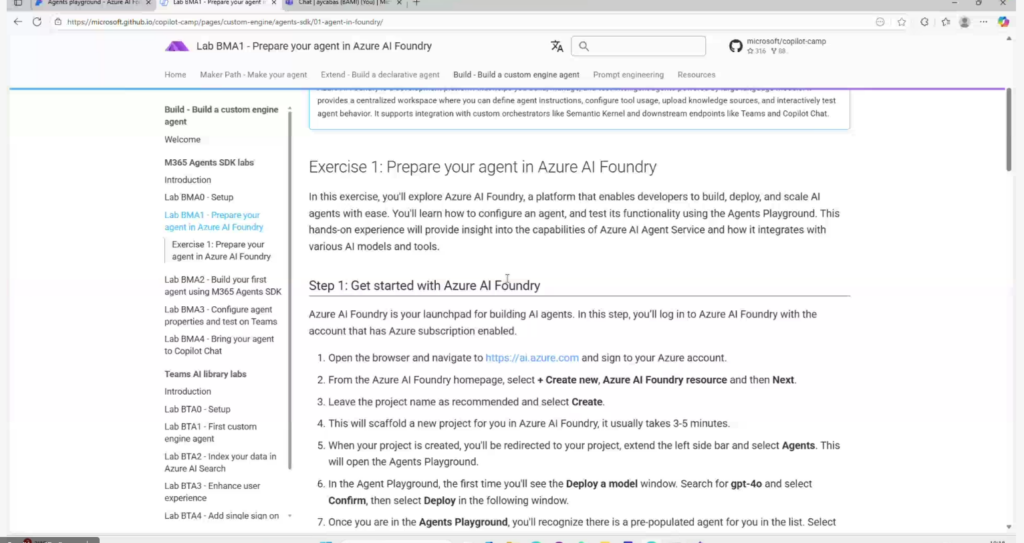Open Lab BMA0 - Setup
Viewport: 1024px width, 543px height.
(x=199, y=197)
